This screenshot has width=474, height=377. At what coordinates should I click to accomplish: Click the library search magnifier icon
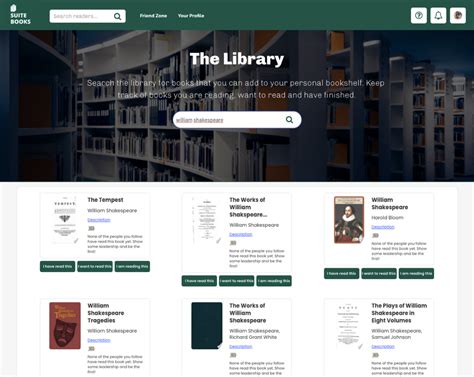(289, 120)
